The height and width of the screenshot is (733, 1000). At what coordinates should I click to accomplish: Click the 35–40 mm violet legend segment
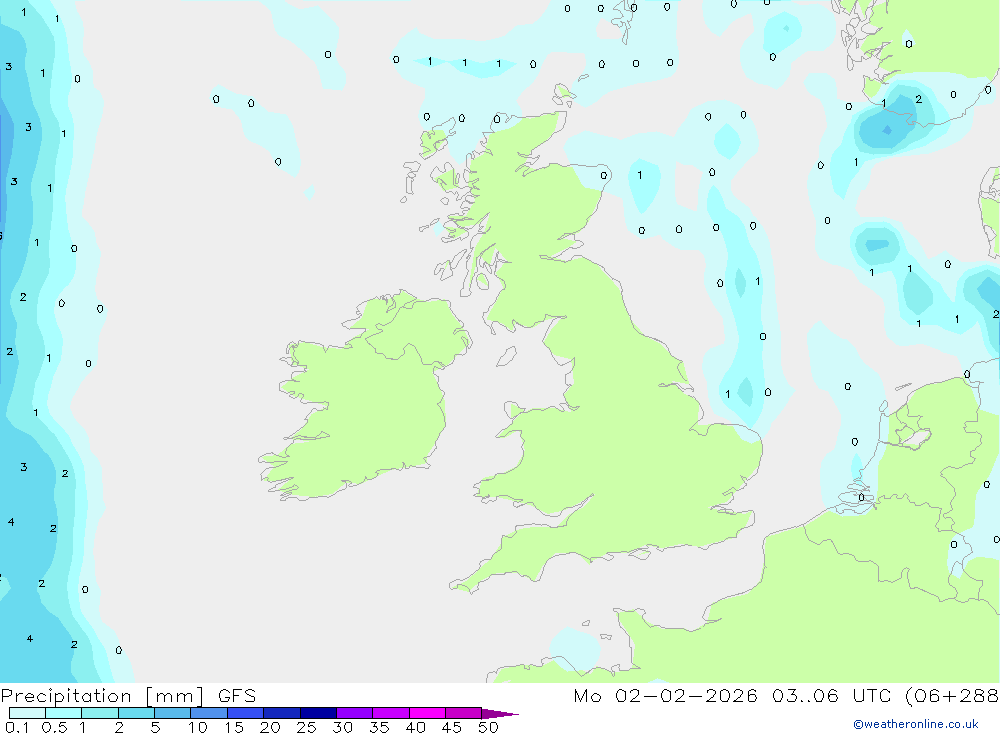point(391,713)
